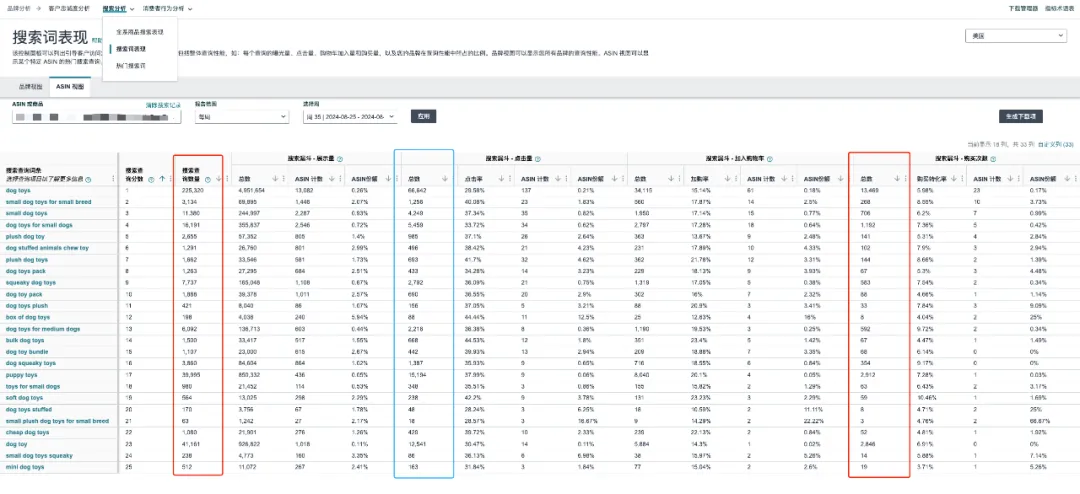
Task: Open the country selector showing 美国
Action: coord(1015,37)
